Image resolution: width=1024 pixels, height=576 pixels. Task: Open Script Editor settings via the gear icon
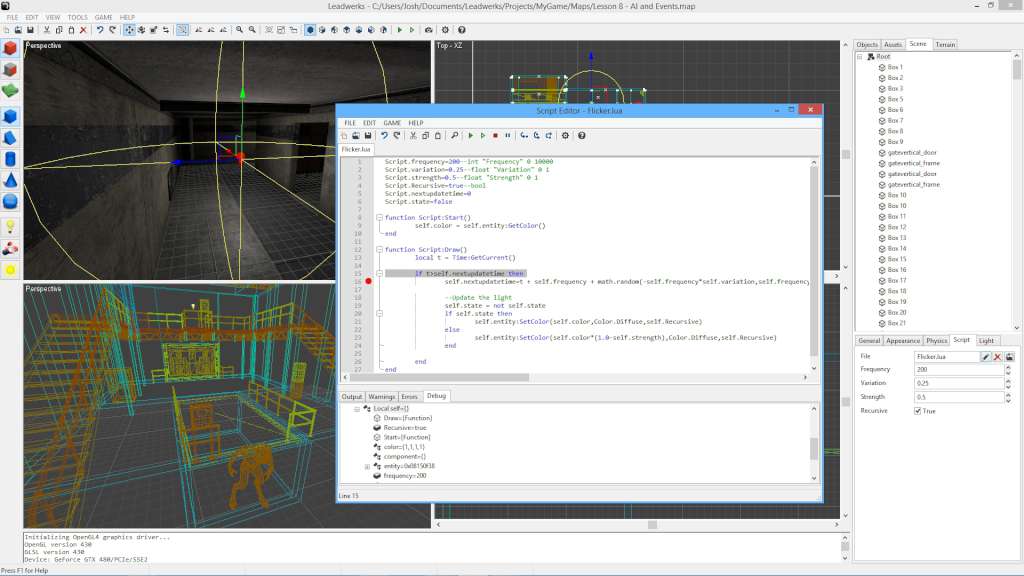point(565,135)
